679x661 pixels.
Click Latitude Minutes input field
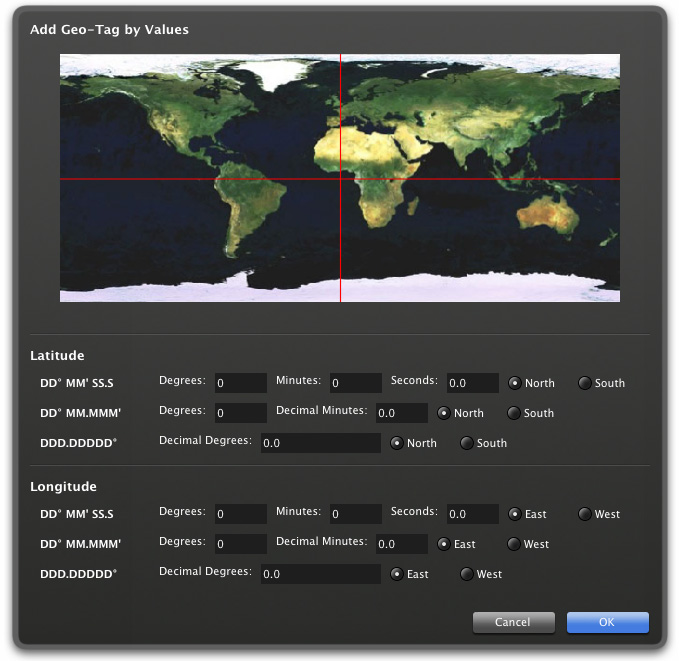[x=356, y=383]
